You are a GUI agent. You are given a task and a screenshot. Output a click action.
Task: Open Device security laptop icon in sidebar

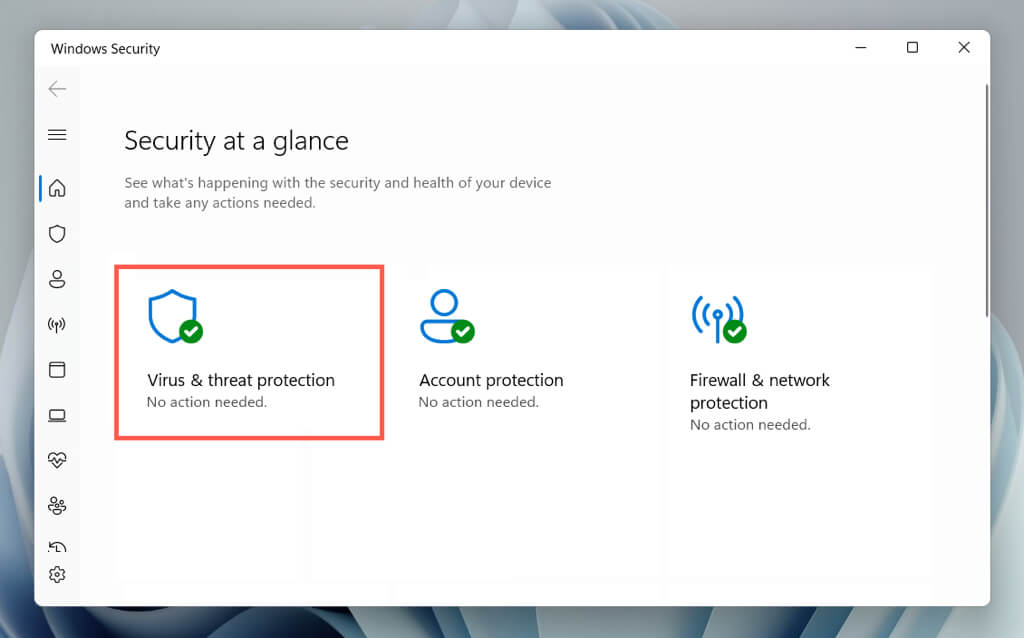[x=57, y=415]
